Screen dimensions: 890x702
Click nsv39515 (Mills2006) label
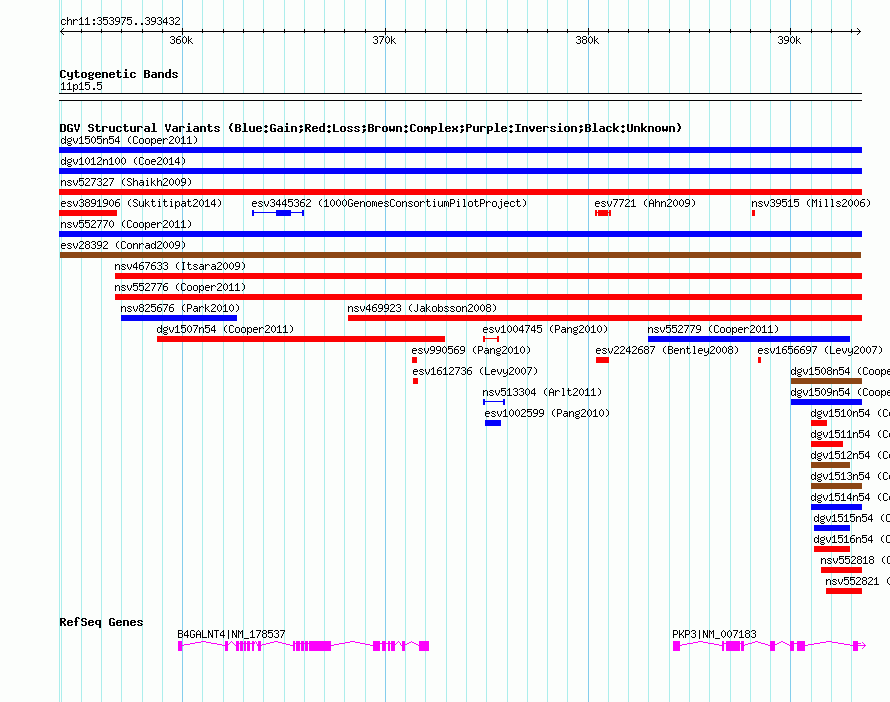pyautogui.click(x=811, y=203)
